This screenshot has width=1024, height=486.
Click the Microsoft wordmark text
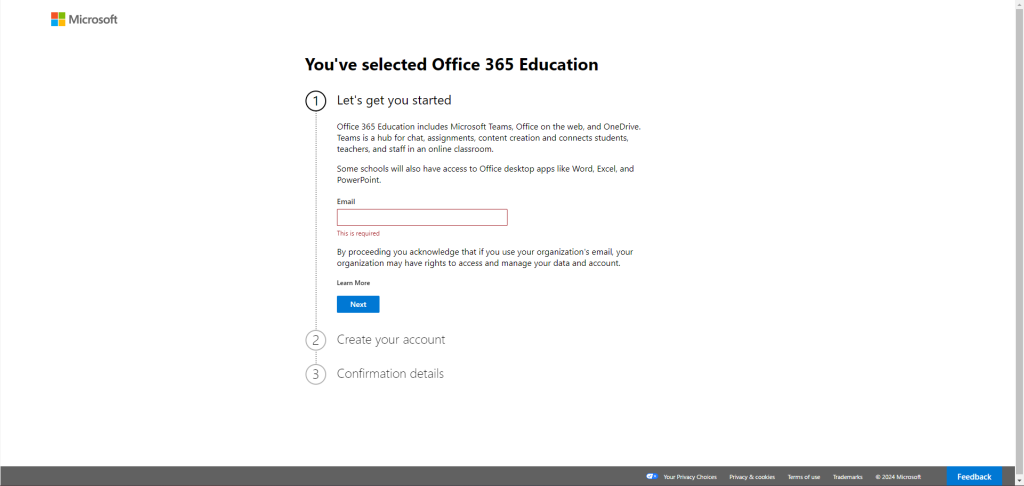point(93,19)
